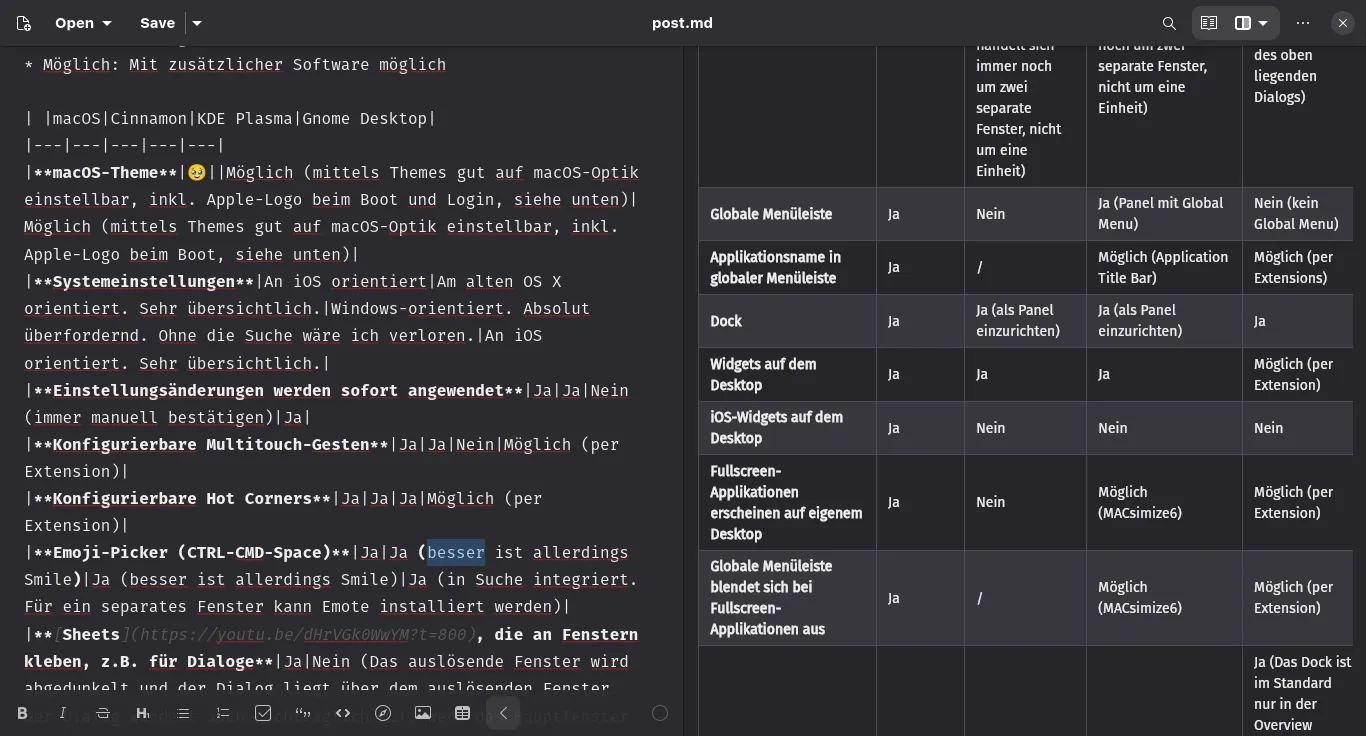
Task: Open the Save options dropdown arrow
Action: [x=197, y=23]
